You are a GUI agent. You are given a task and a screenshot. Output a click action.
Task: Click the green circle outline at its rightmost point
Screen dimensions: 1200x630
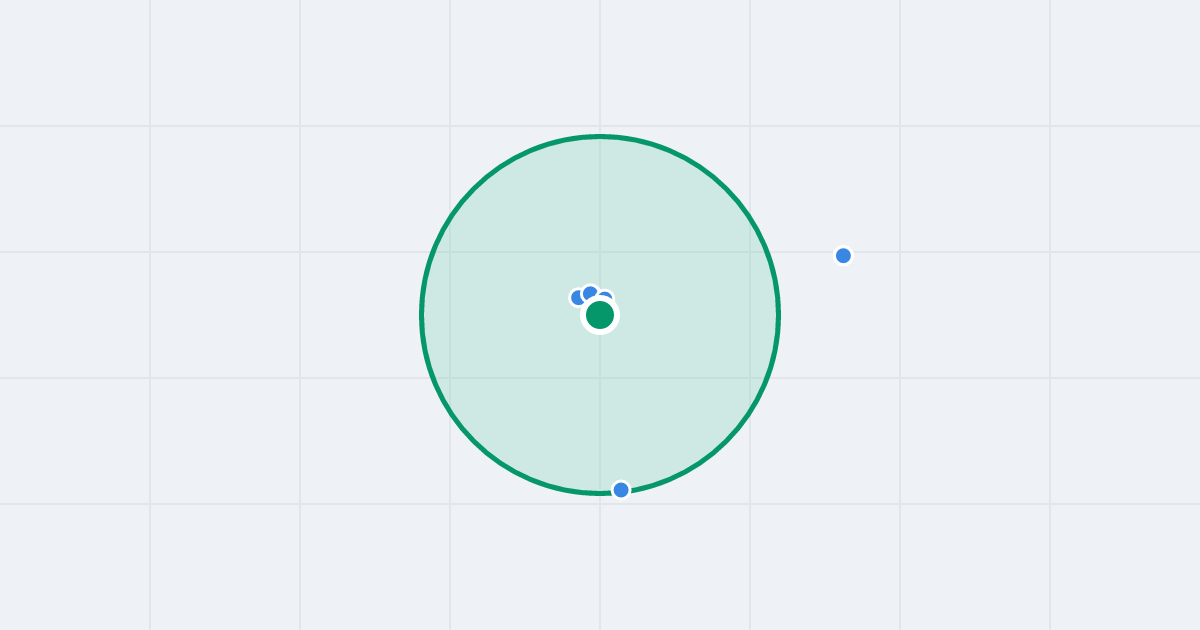pos(778,315)
